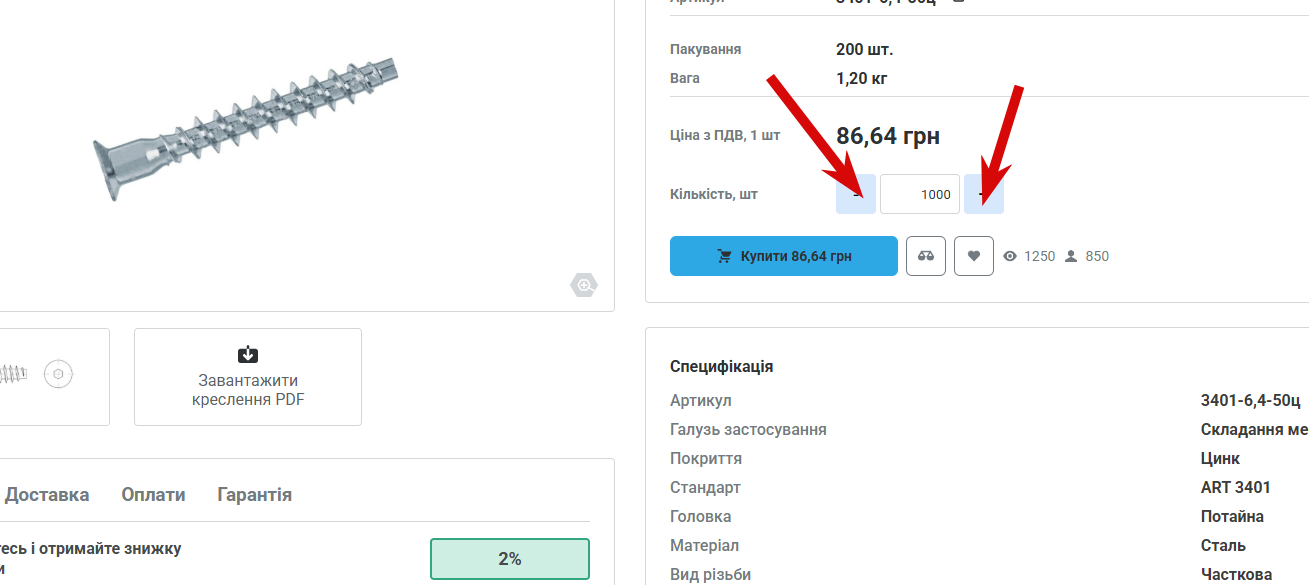
Task: Add product to comparison with binoculars icon
Action: 926,256
